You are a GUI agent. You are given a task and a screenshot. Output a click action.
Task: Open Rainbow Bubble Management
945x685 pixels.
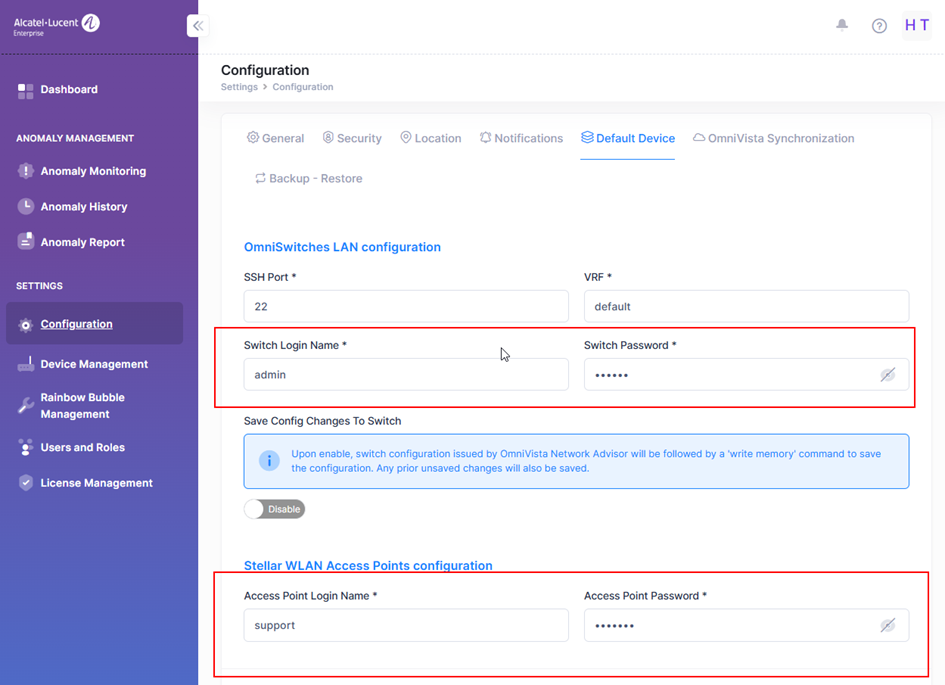coord(82,405)
